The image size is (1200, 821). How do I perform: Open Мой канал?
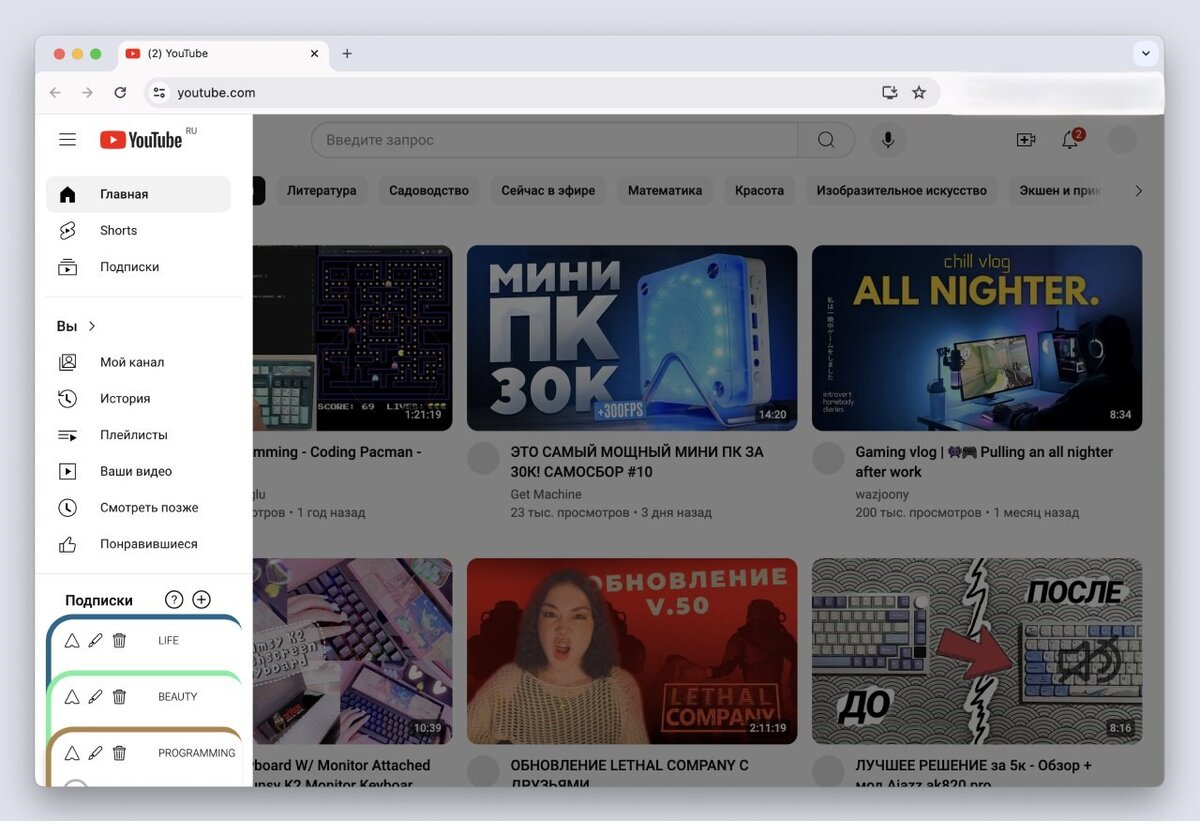pos(138,362)
